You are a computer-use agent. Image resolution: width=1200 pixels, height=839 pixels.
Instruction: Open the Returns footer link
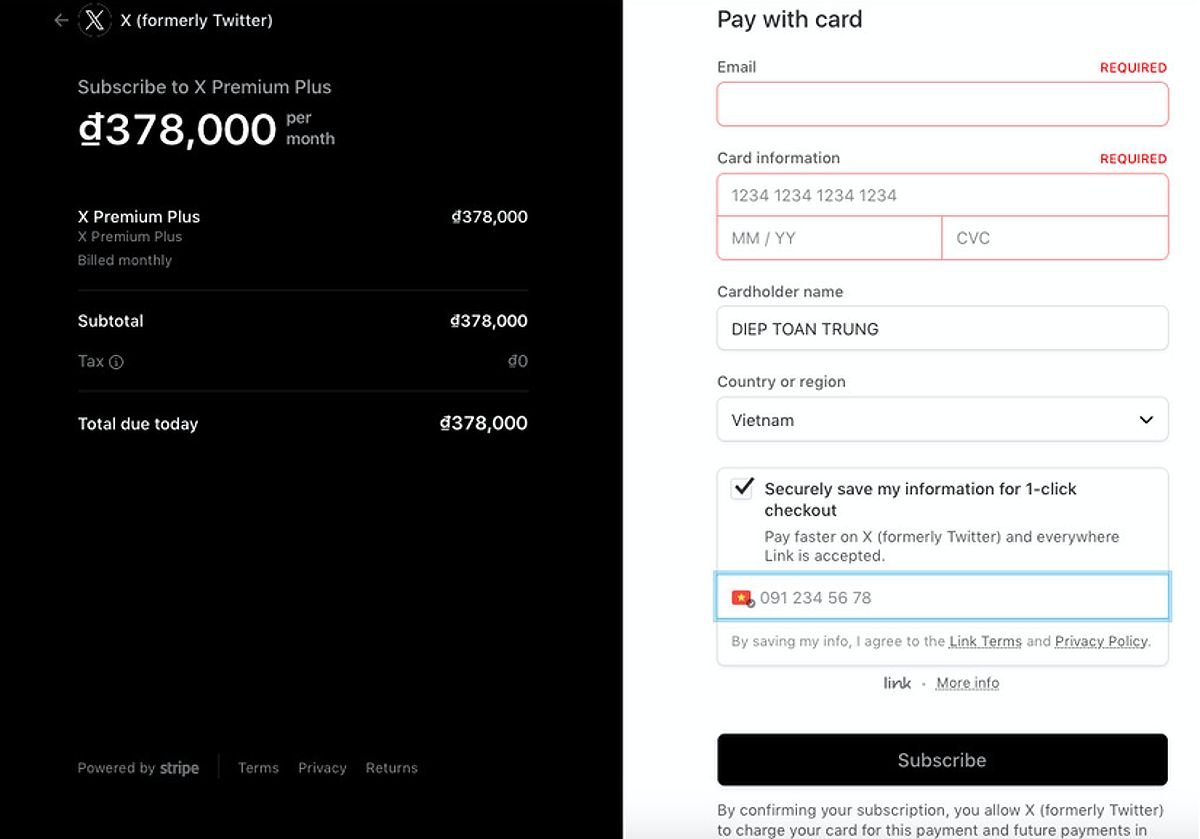coord(392,768)
